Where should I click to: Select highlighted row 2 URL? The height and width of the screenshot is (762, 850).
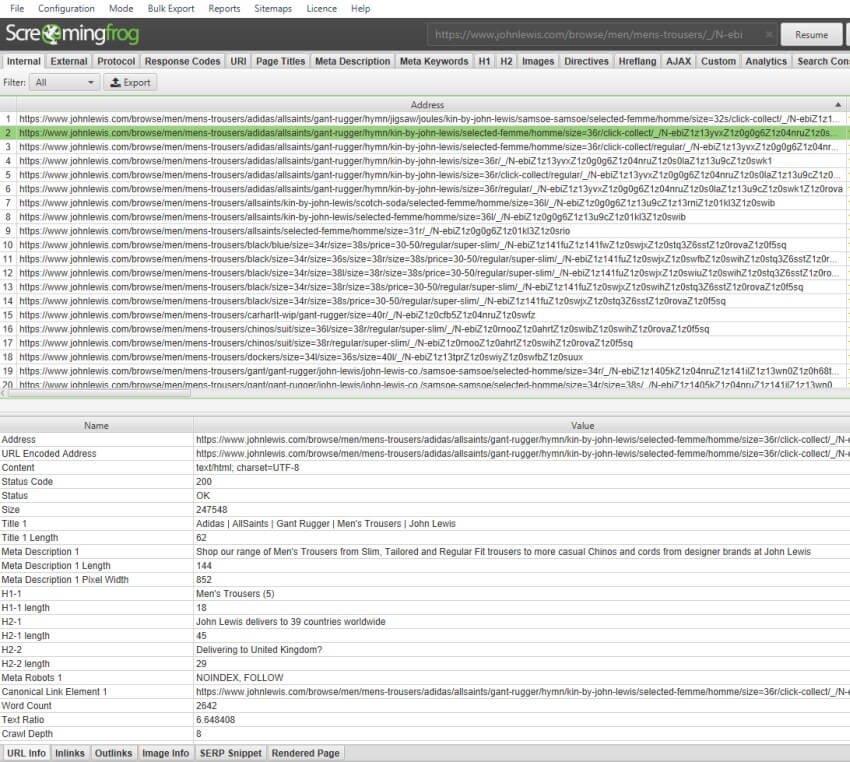[429, 133]
